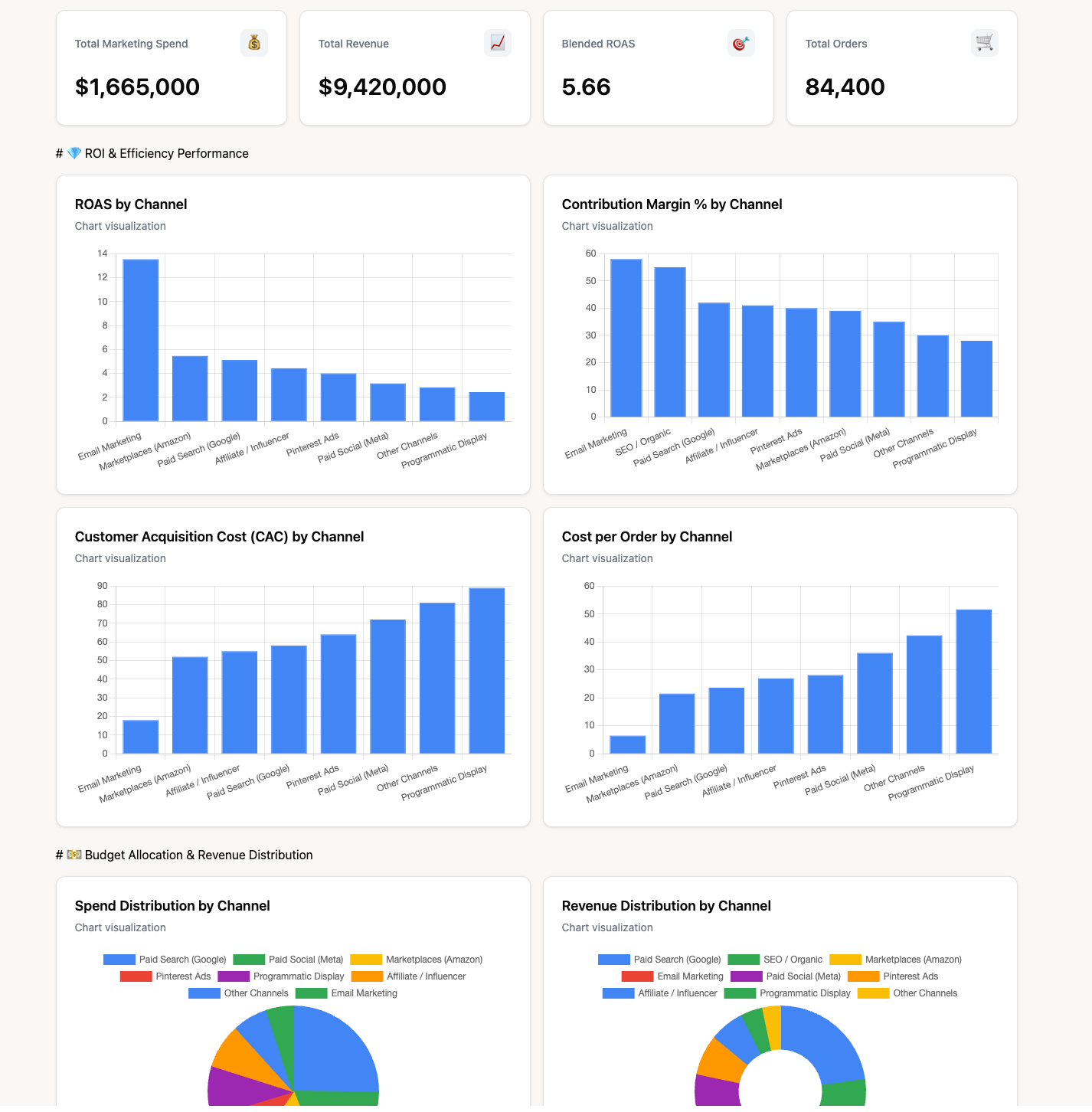Click the chart line icon on Total Revenue card
1092x1112 pixels.
[496, 43]
